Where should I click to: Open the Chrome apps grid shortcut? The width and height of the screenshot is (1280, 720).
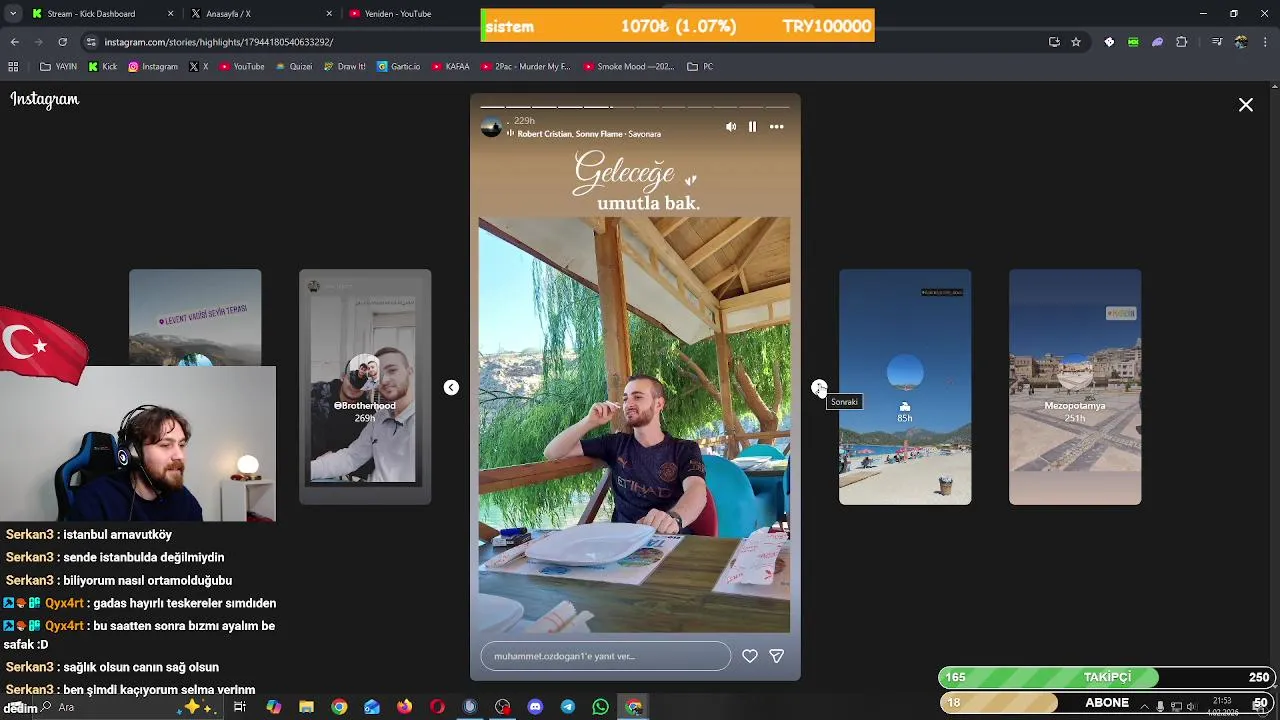click(x=13, y=67)
